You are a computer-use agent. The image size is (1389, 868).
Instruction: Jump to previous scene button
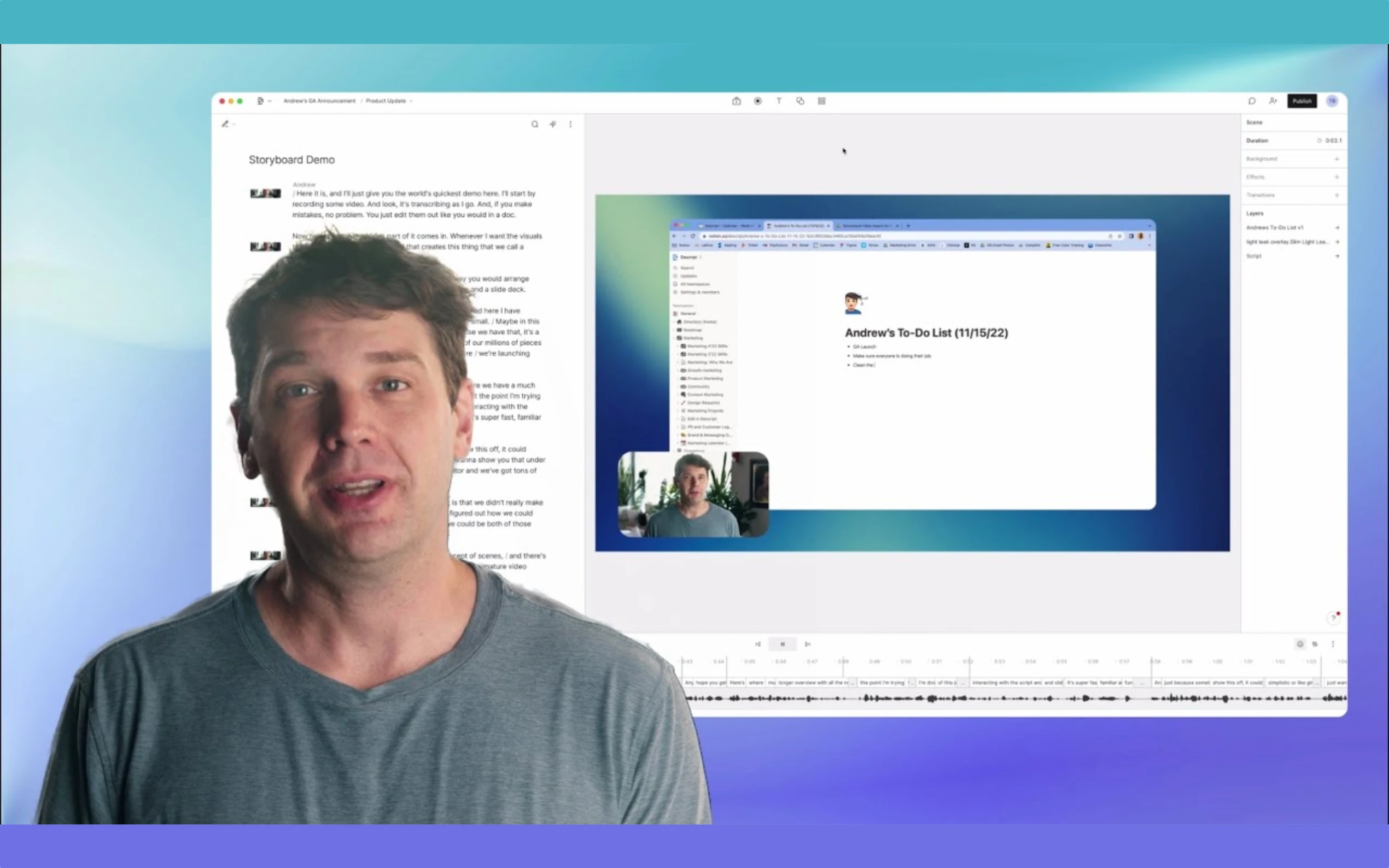pos(757,644)
